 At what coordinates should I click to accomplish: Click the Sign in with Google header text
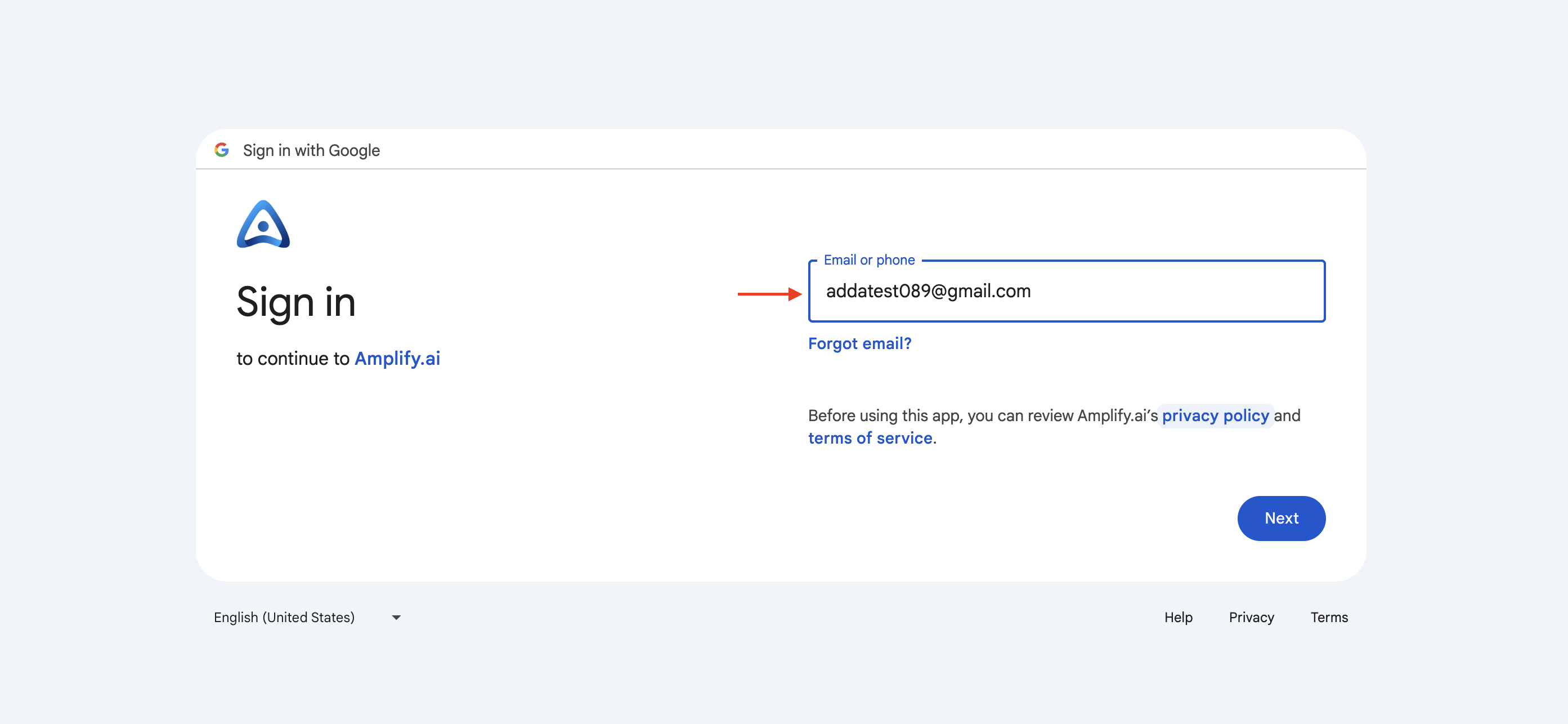(x=311, y=150)
